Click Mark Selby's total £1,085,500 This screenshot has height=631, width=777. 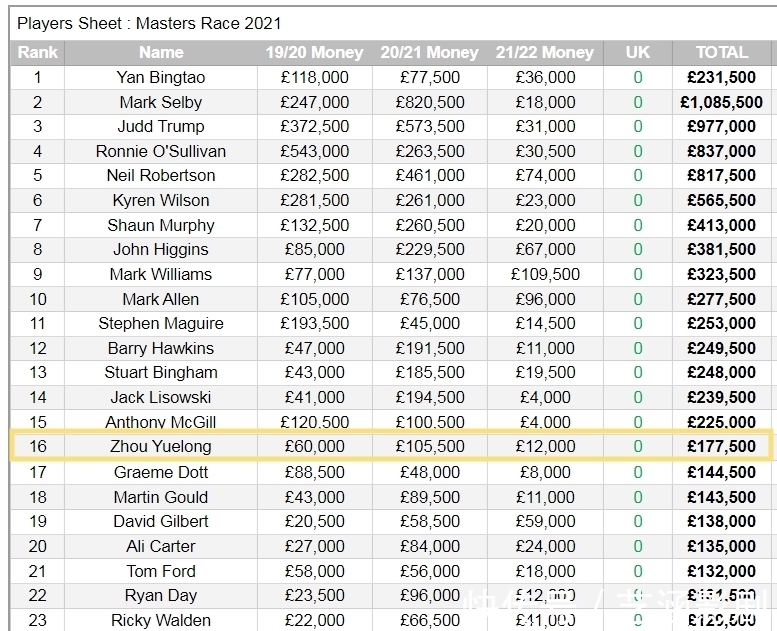[722, 102]
